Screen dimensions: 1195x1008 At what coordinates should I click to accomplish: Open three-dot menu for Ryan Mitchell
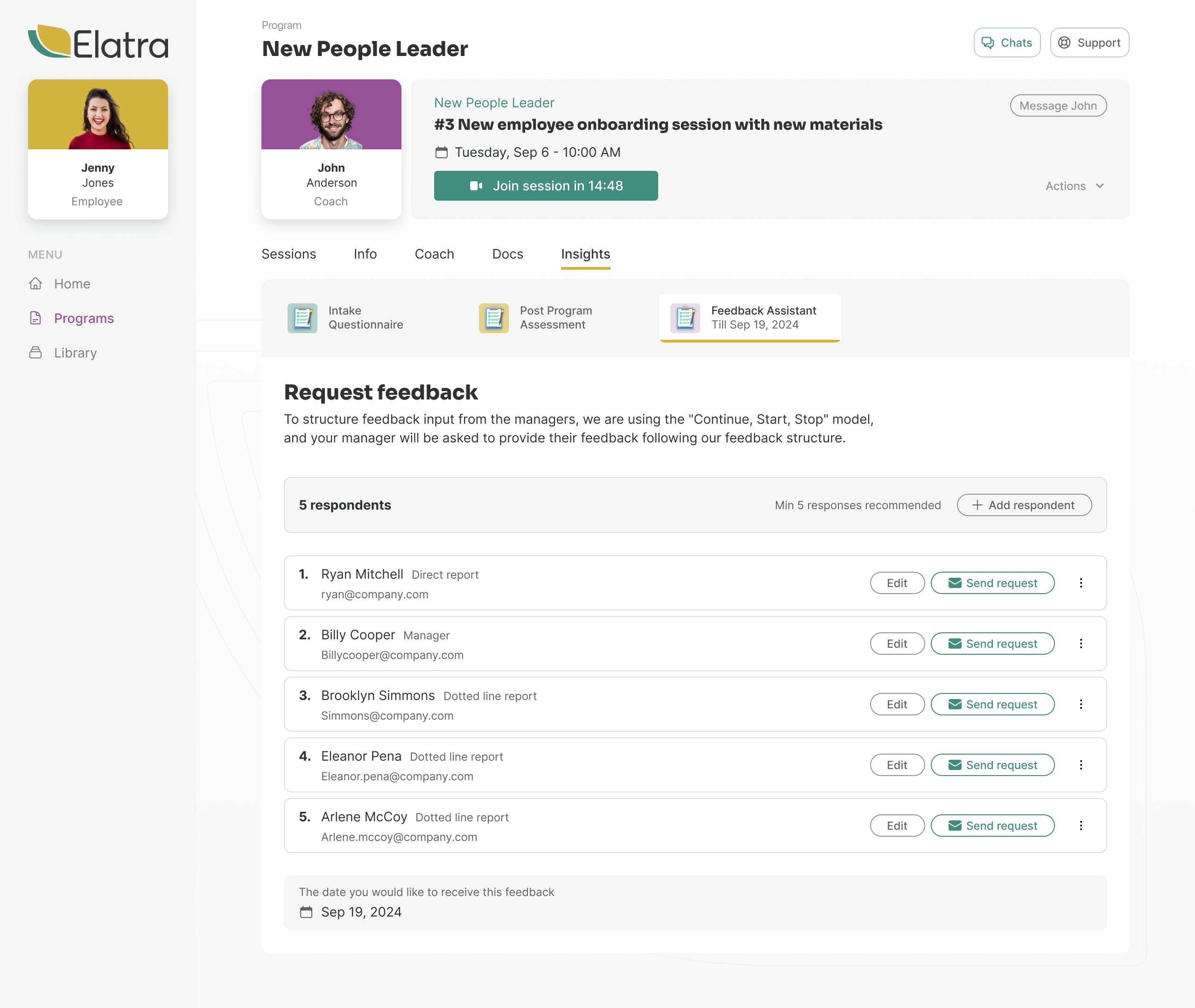pos(1081,583)
